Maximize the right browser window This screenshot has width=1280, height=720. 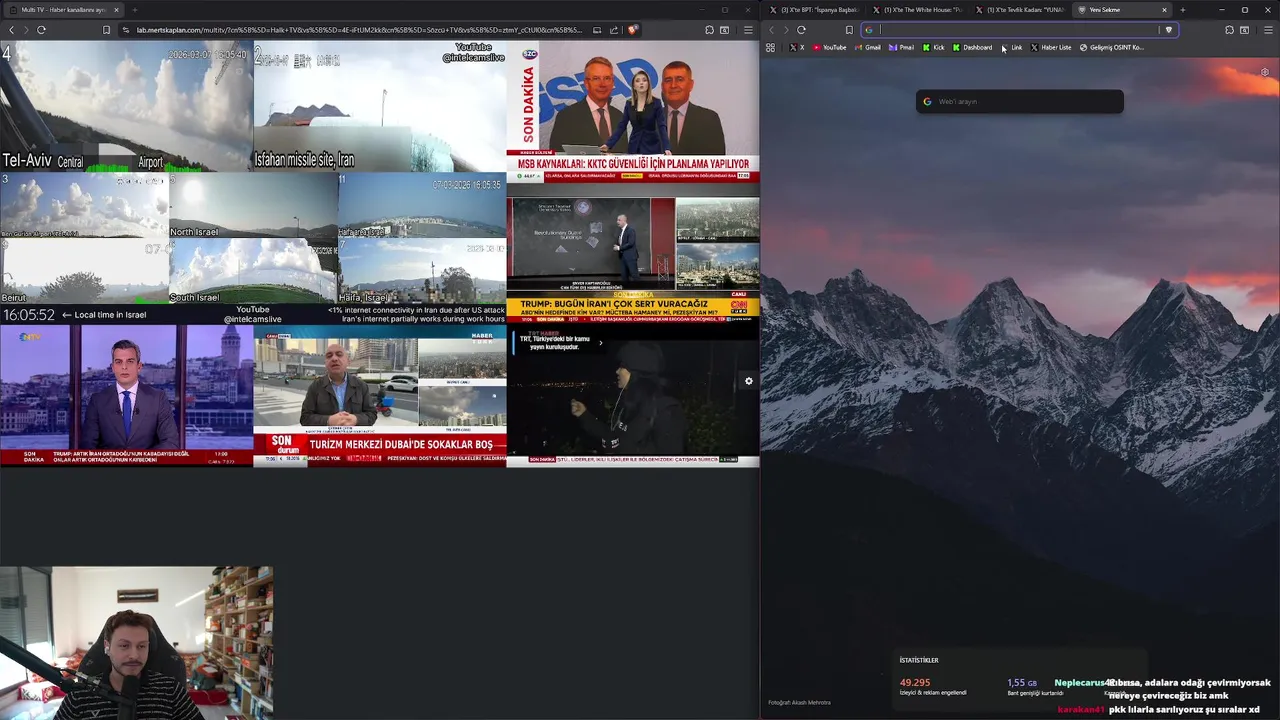pos(1245,10)
